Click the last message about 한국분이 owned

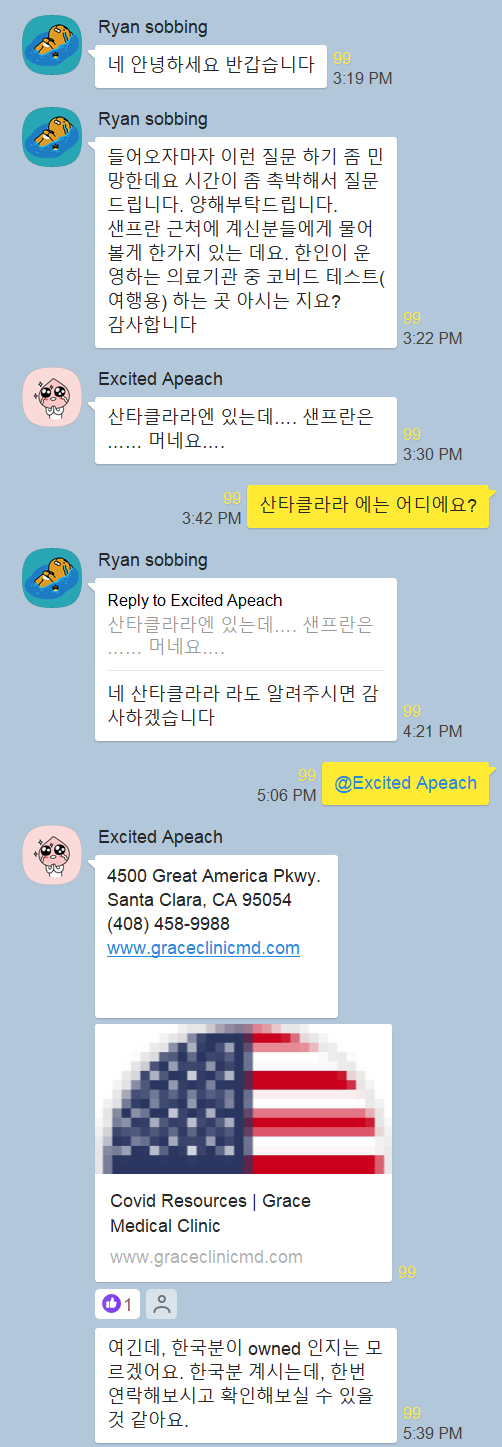[246, 1385]
